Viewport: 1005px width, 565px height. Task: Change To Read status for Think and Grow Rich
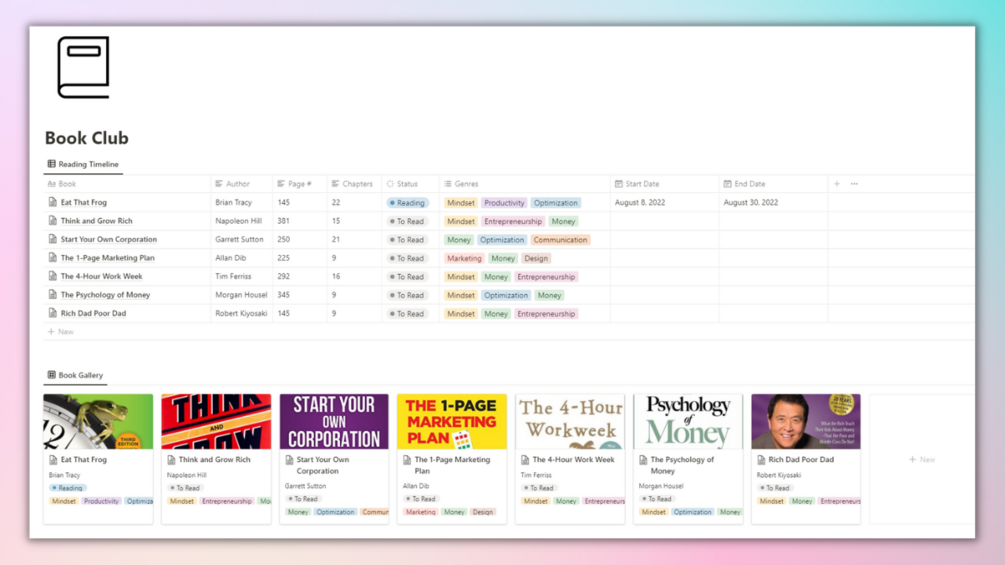tap(406, 222)
